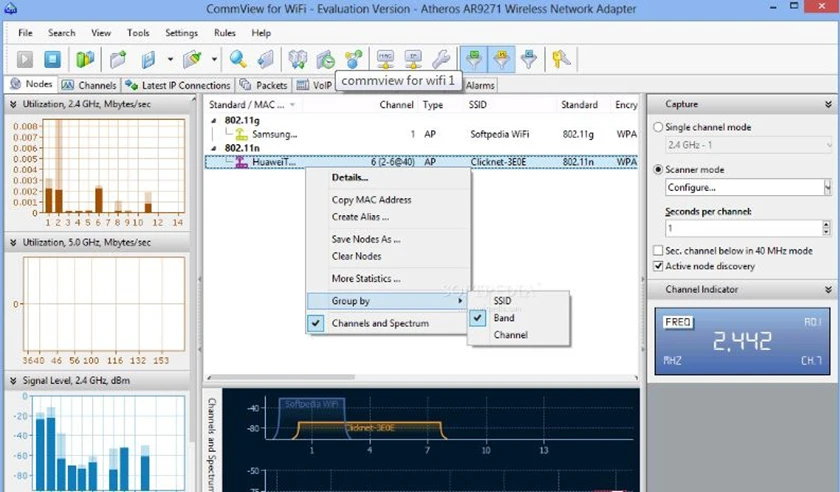The image size is (840, 492).
Task: Open the Tools menu
Action: 138,33
